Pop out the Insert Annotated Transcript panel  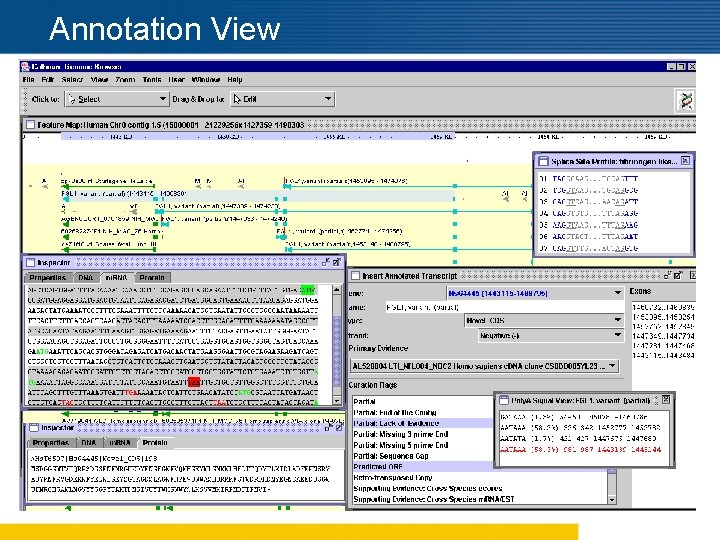tap(679, 276)
